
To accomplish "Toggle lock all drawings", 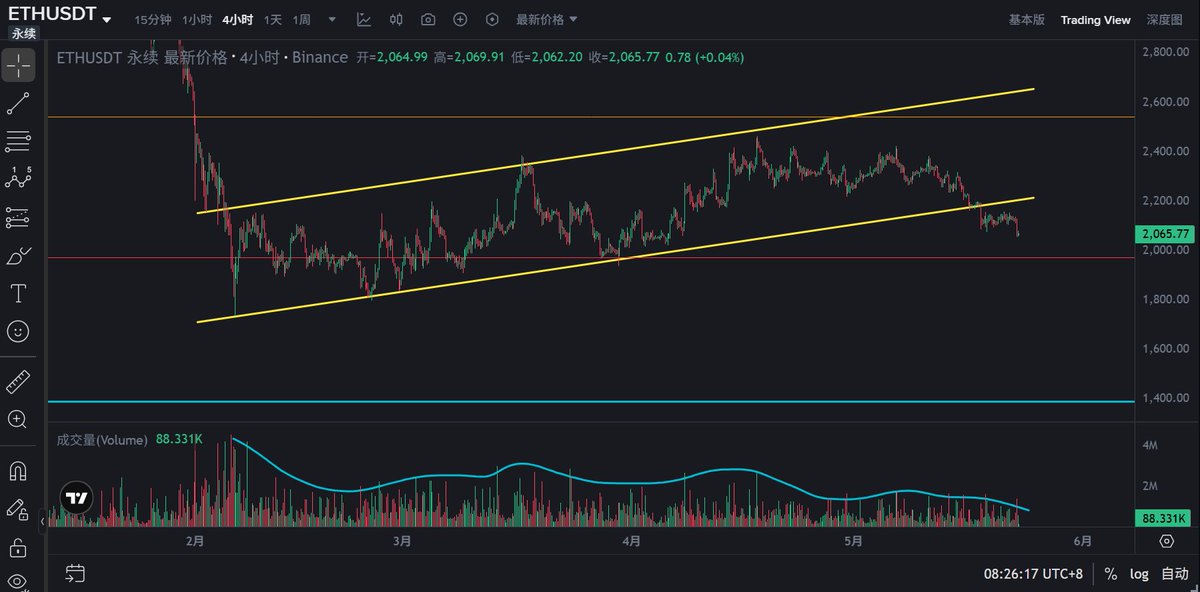I will pyautogui.click(x=18, y=546).
